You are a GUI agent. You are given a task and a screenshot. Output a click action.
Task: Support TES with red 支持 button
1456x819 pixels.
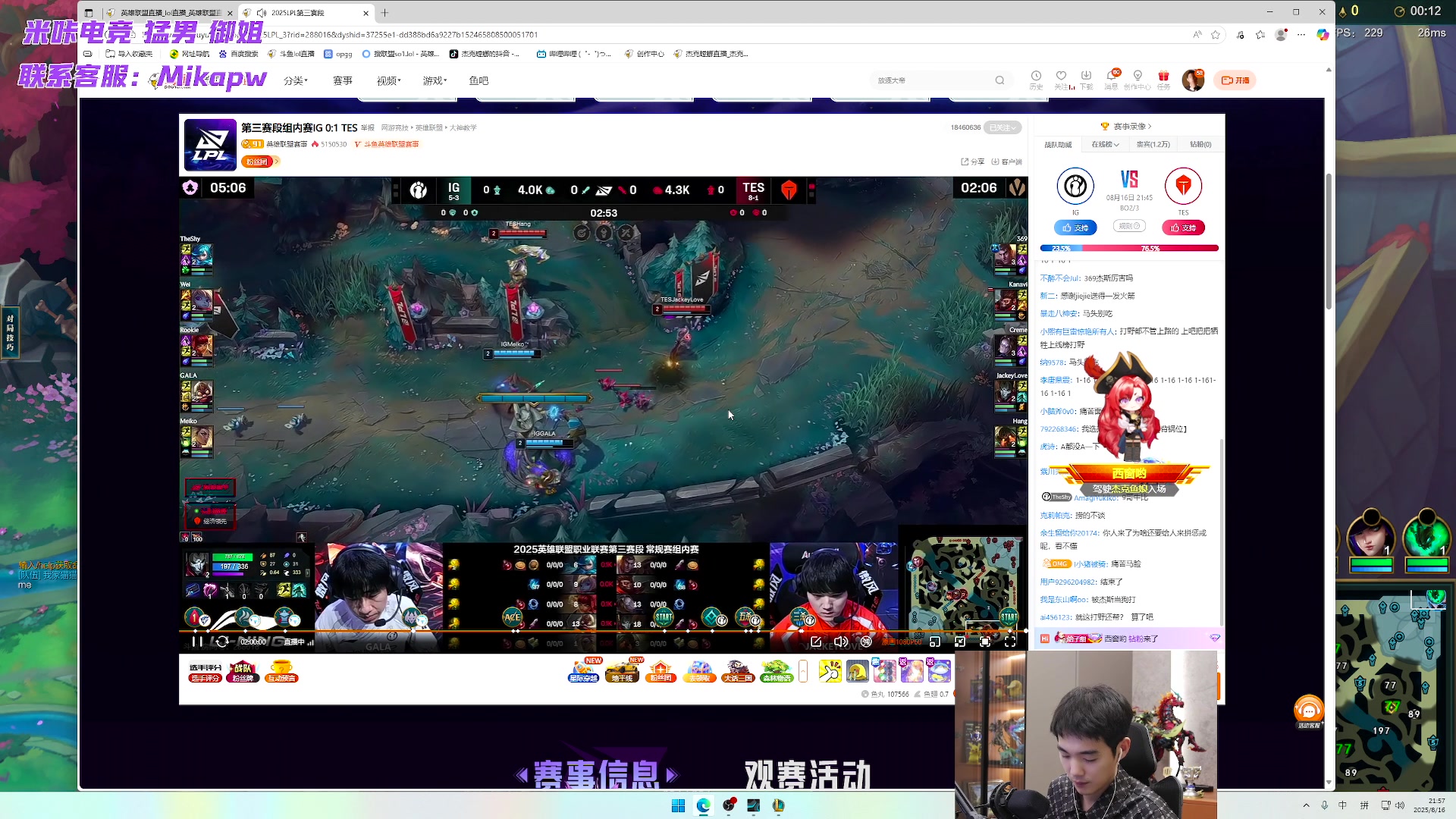[x=1183, y=227]
